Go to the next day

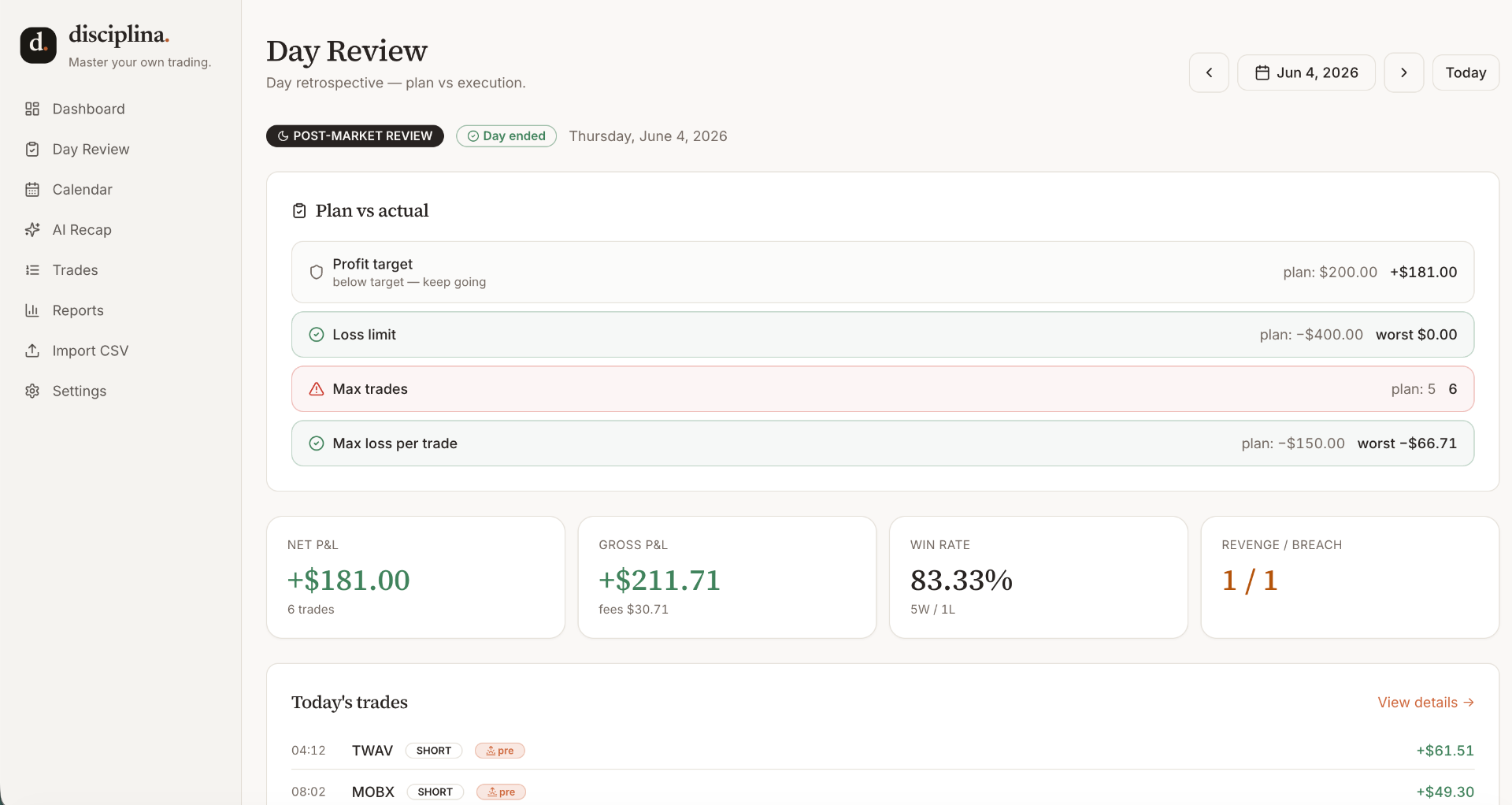pos(1403,72)
